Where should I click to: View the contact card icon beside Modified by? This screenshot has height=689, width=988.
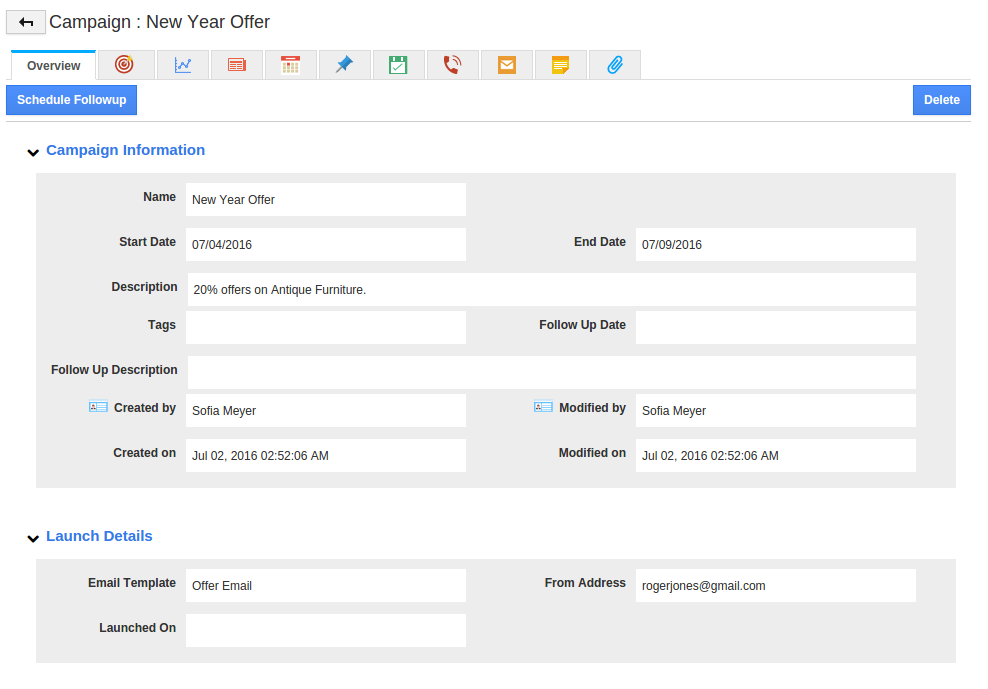point(543,407)
